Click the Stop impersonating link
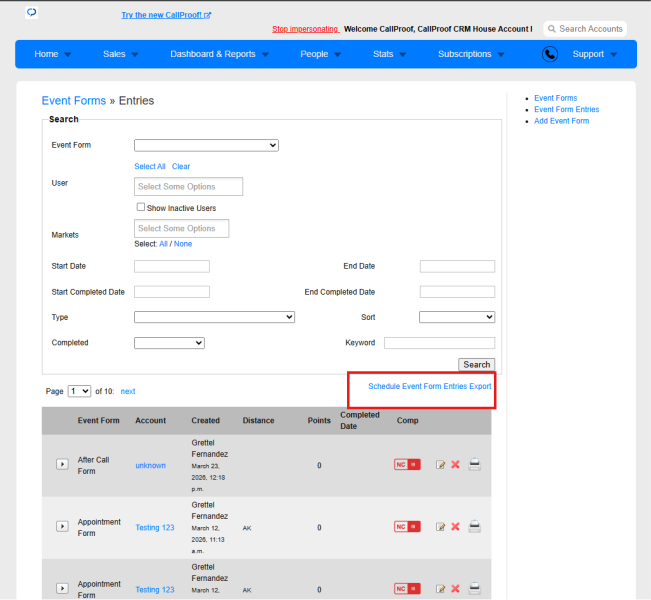 [305, 29]
